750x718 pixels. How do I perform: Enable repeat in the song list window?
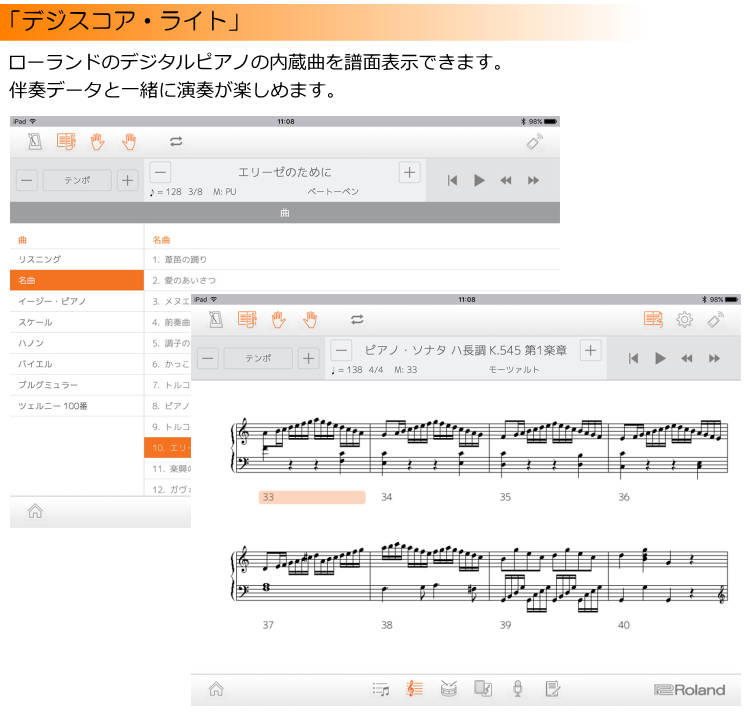(x=176, y=142)
